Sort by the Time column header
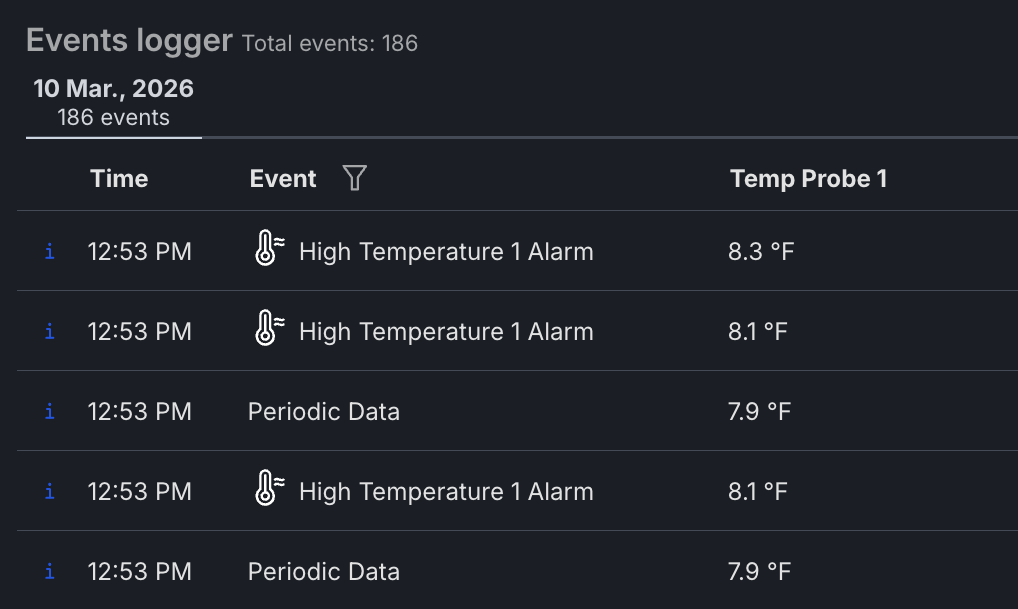The image size is (1018, 609). coord(119,178)
